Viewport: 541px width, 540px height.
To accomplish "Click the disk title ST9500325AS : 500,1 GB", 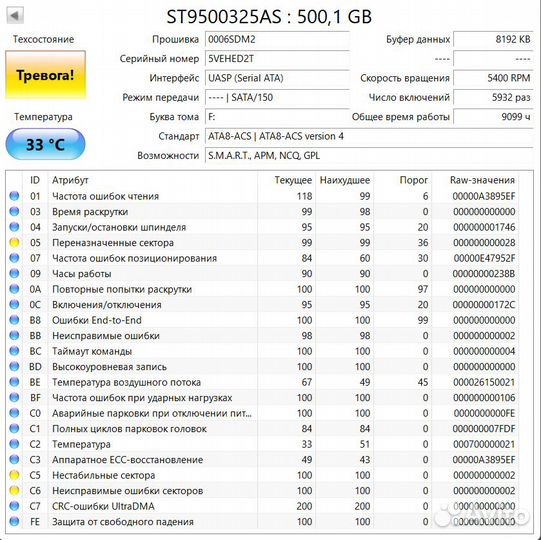I will (x=269, y=16).
